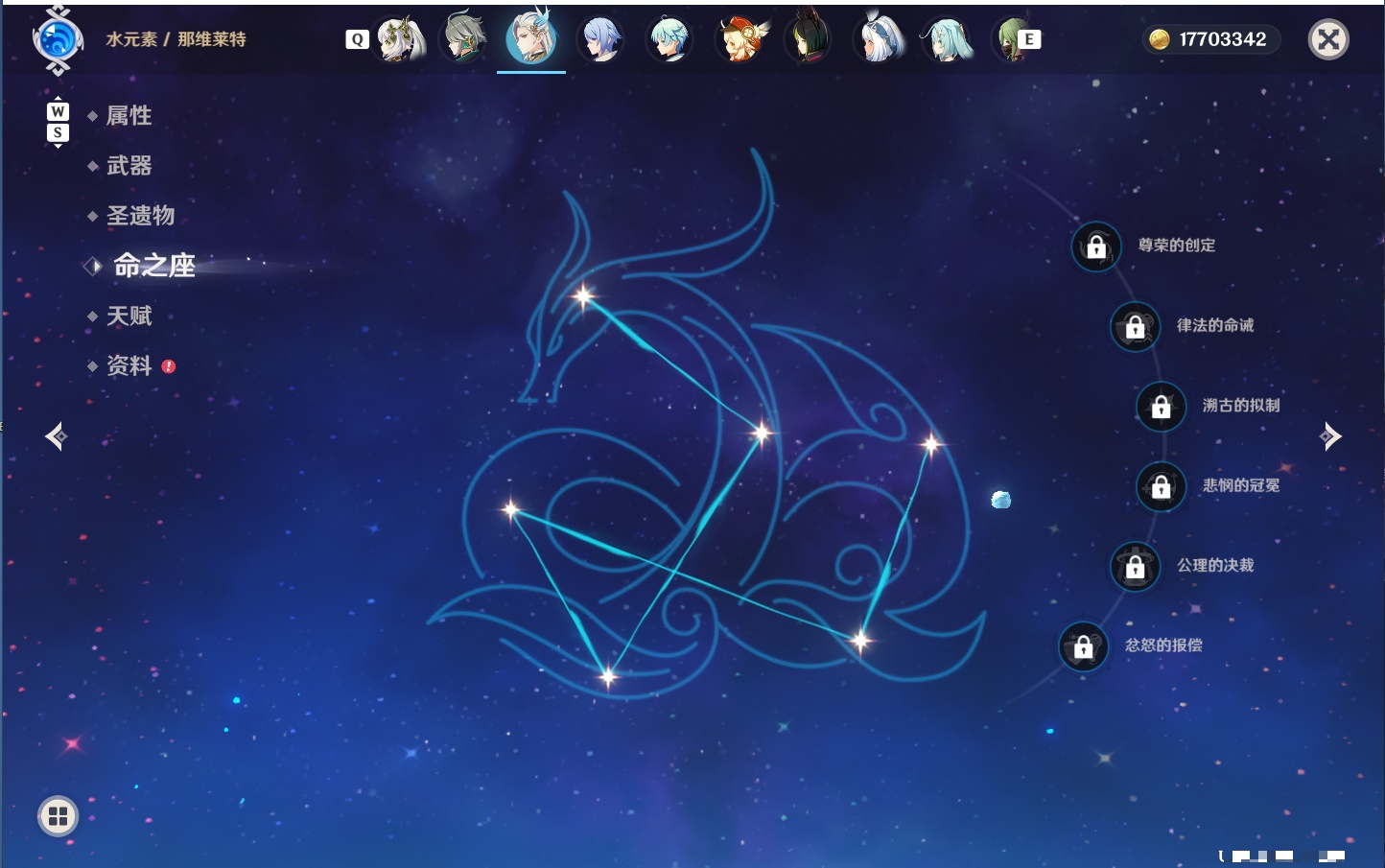
Task: Click the Hydro element emblem icon
Action: click(58, 40)
